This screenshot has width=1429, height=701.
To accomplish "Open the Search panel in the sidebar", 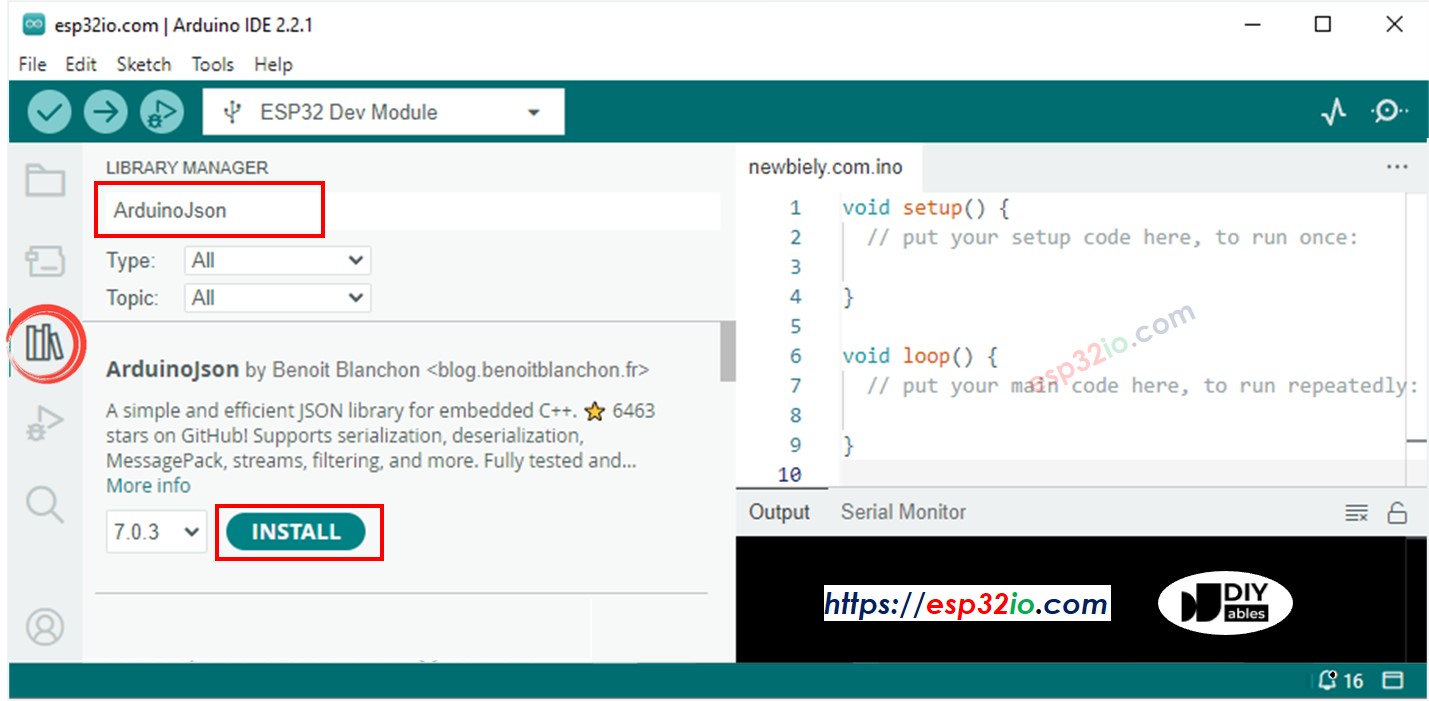I will click(x=44, y=505).
